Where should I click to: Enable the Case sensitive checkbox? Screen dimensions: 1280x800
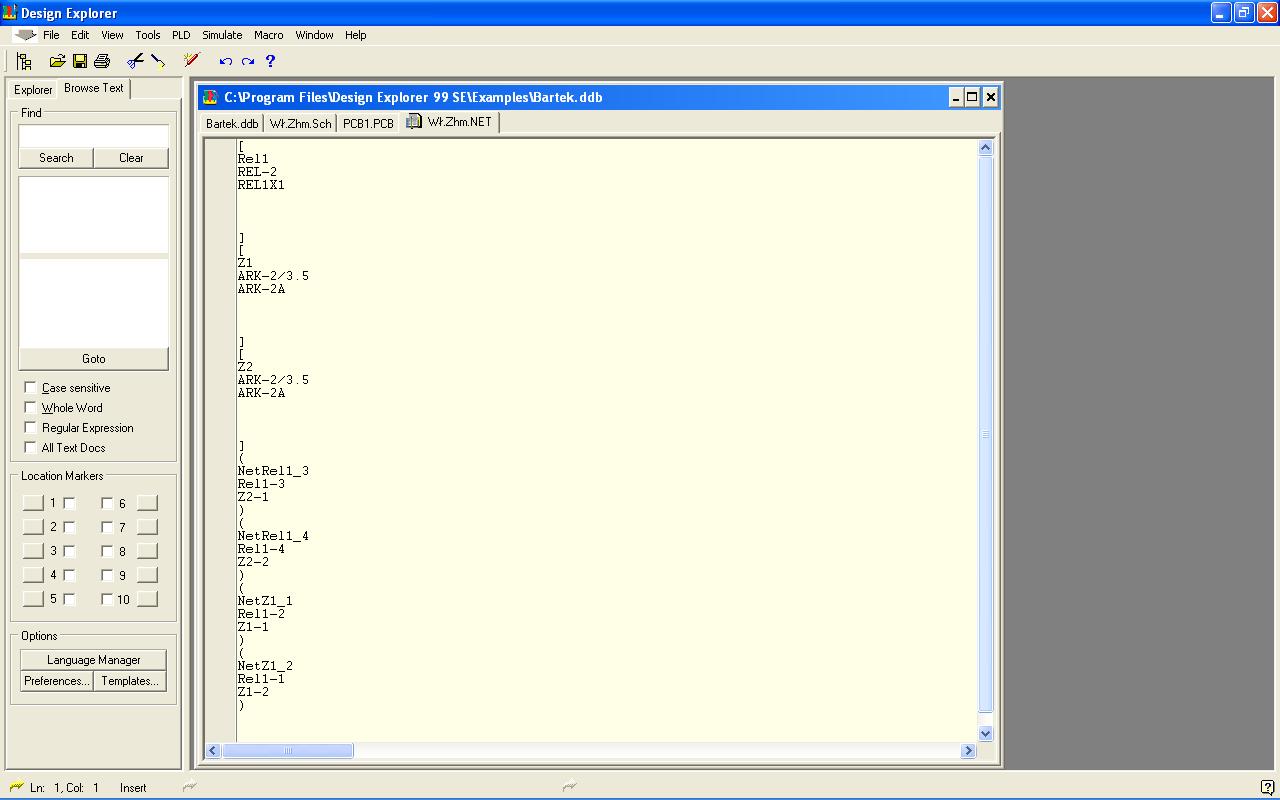click(x=31, y=387)
